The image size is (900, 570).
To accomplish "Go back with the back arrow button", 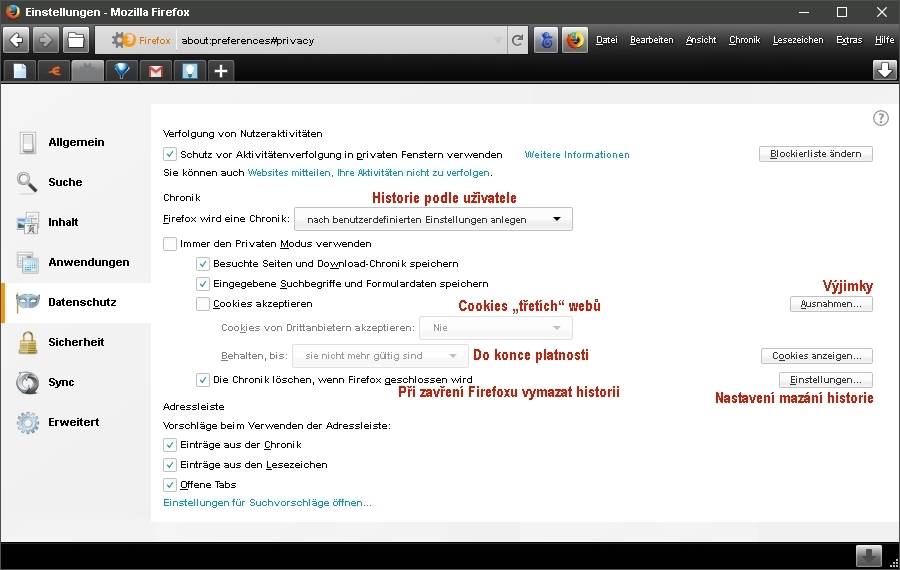I will 16,40.
